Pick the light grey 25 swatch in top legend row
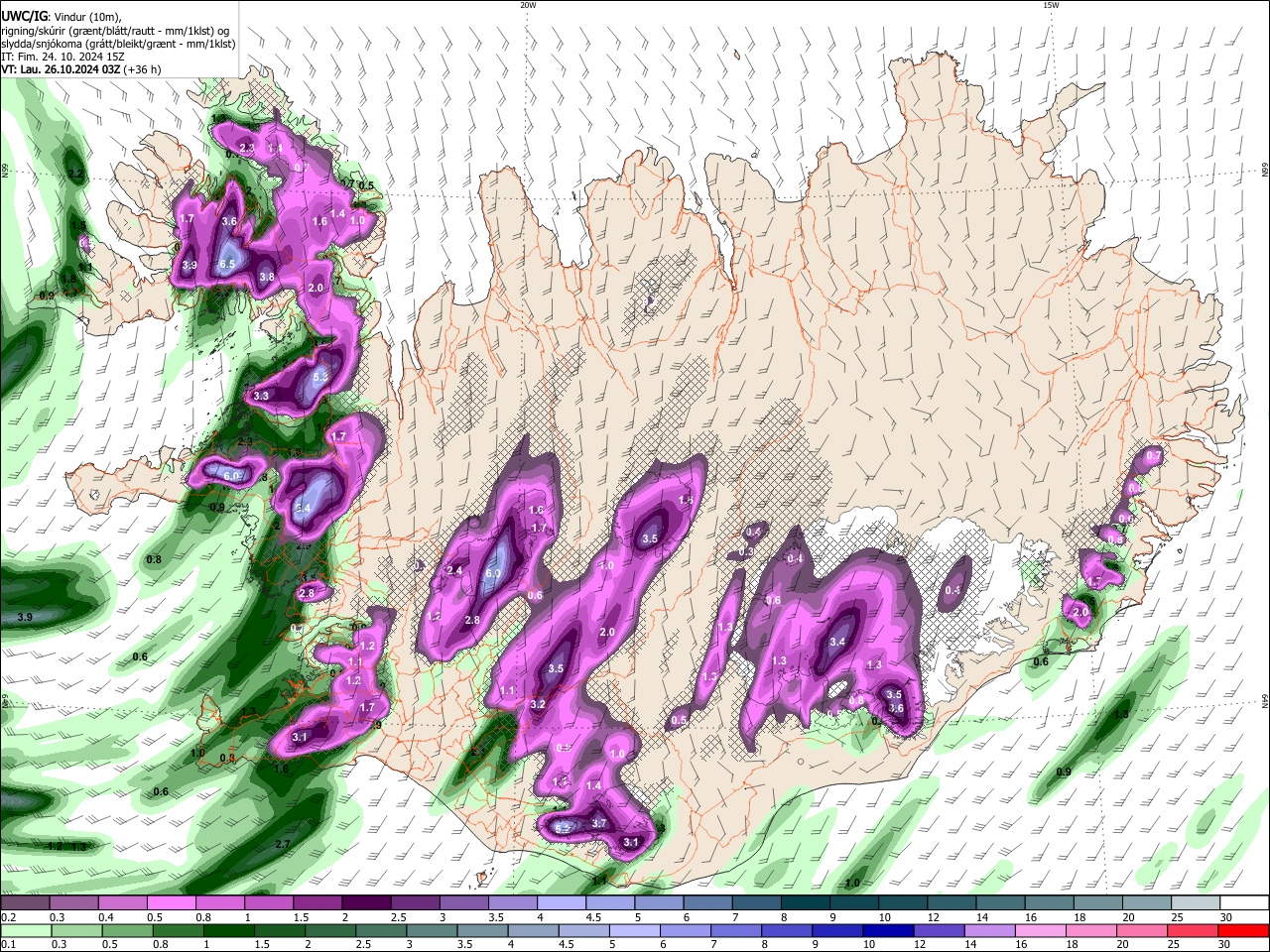The height and width of the screenshot is (952, 1270). 1196,903
